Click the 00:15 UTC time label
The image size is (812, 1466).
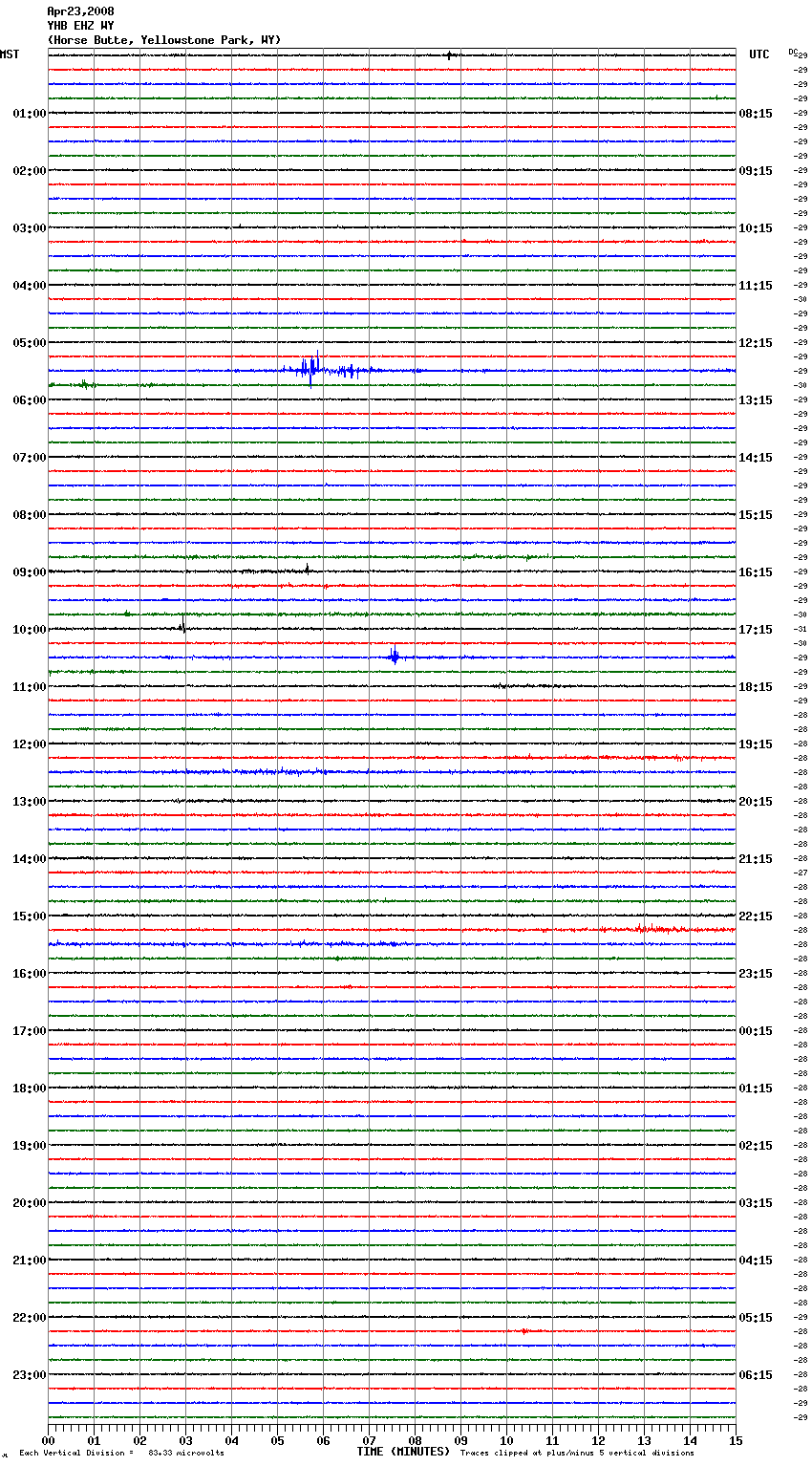pyautogui.click(x=756, y=1031)
